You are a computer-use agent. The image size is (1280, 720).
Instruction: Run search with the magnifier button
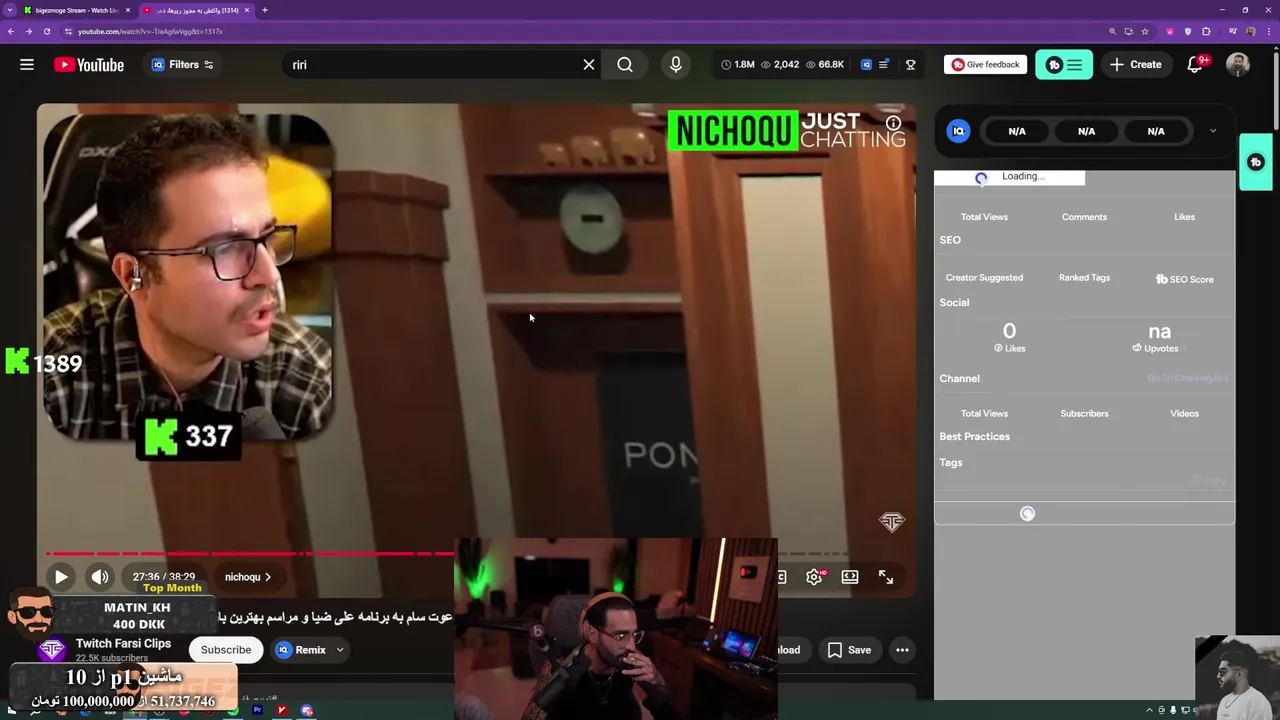coord(625,65)
